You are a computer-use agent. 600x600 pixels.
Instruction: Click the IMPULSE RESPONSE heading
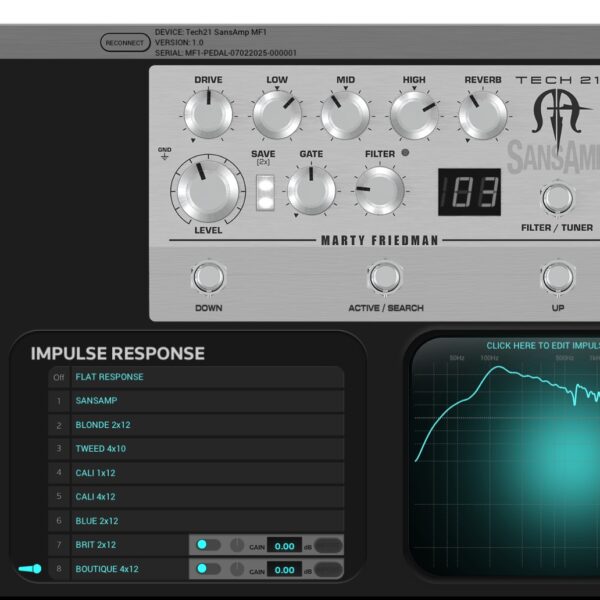pyautogui.click(x=117, y=353)
